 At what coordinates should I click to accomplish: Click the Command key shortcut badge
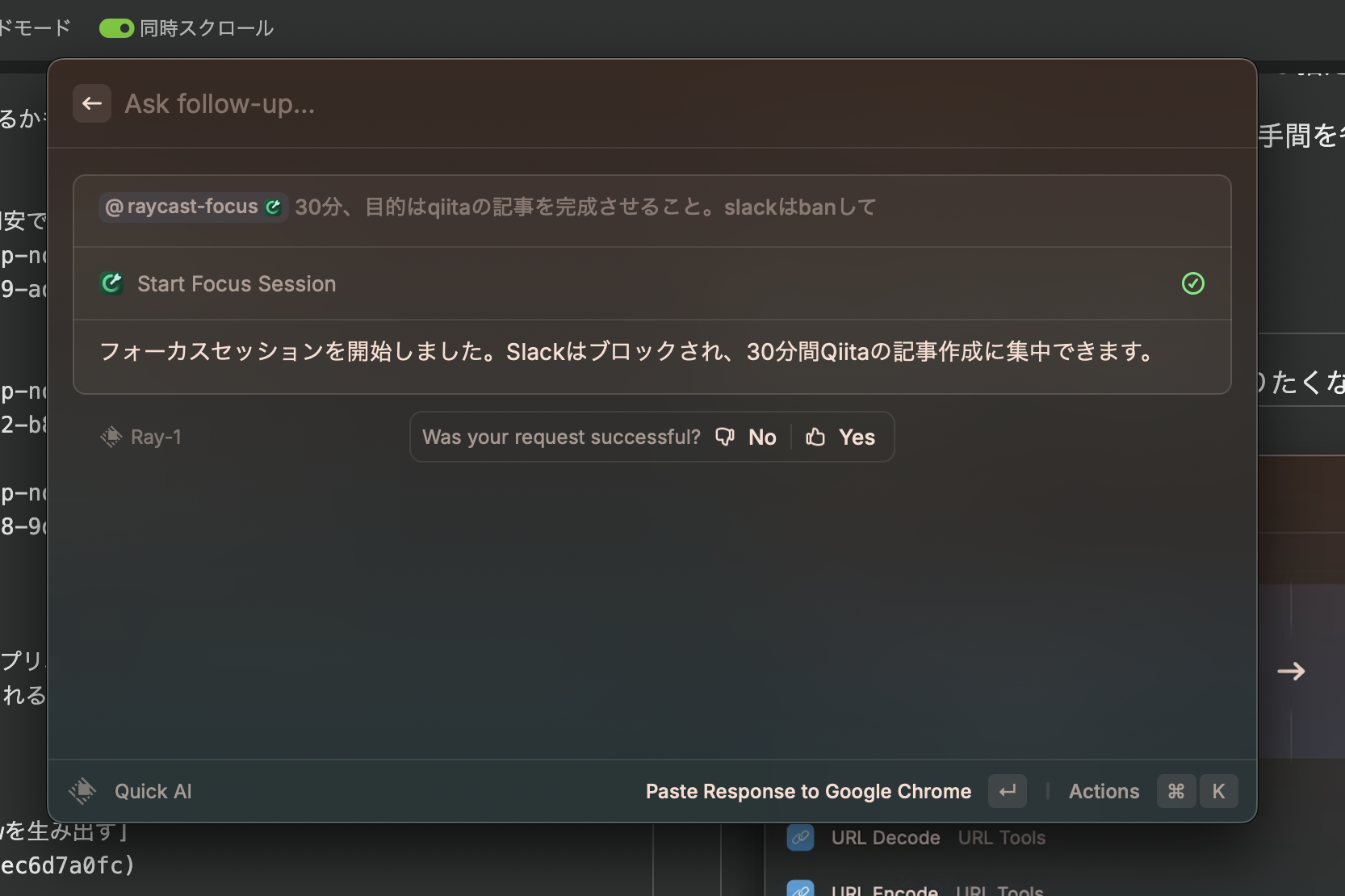(x=1176, y=791)
